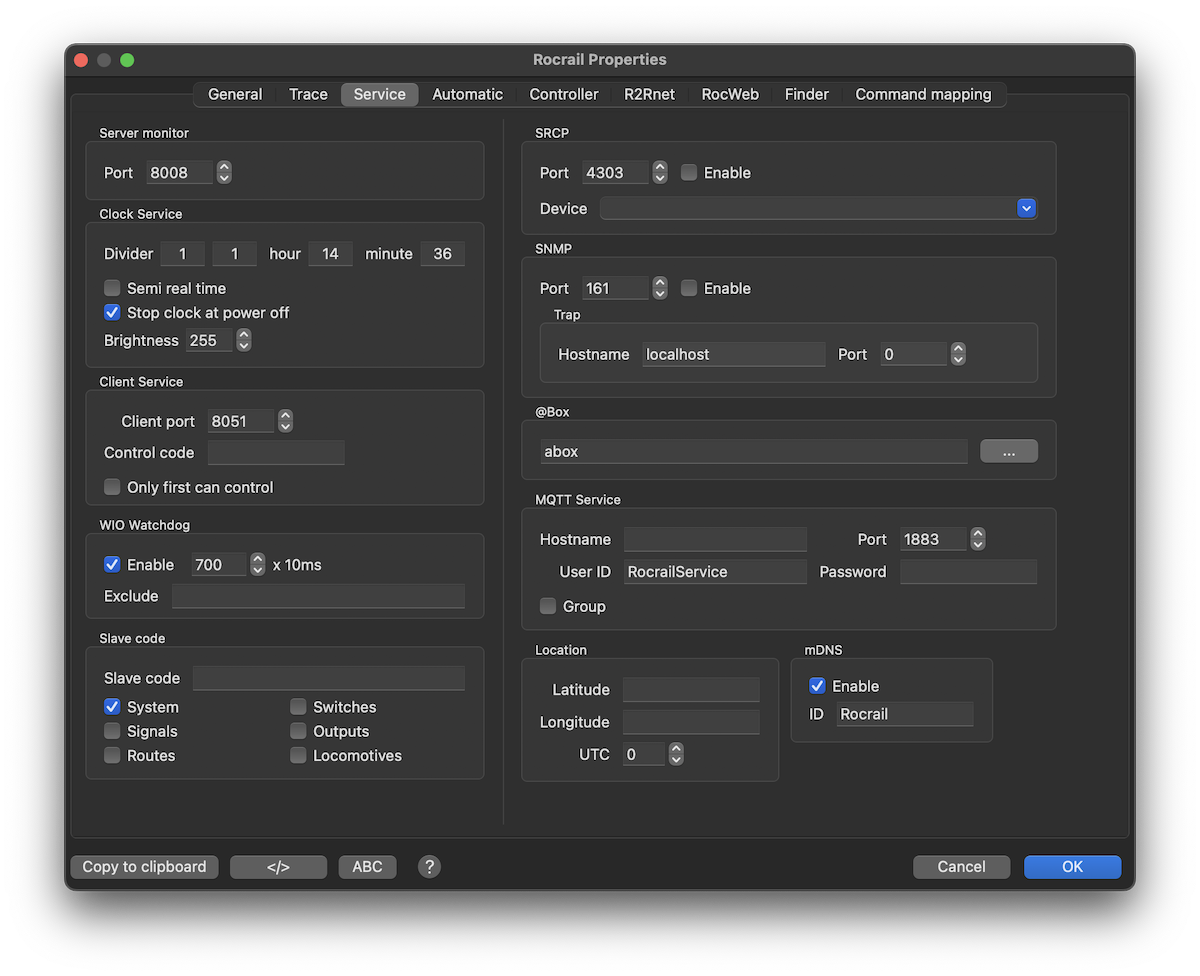Viewport: 1200px width, 976px height.
Task: Open the SRCP Device dropdown
Action: (x=1026, y=209)
